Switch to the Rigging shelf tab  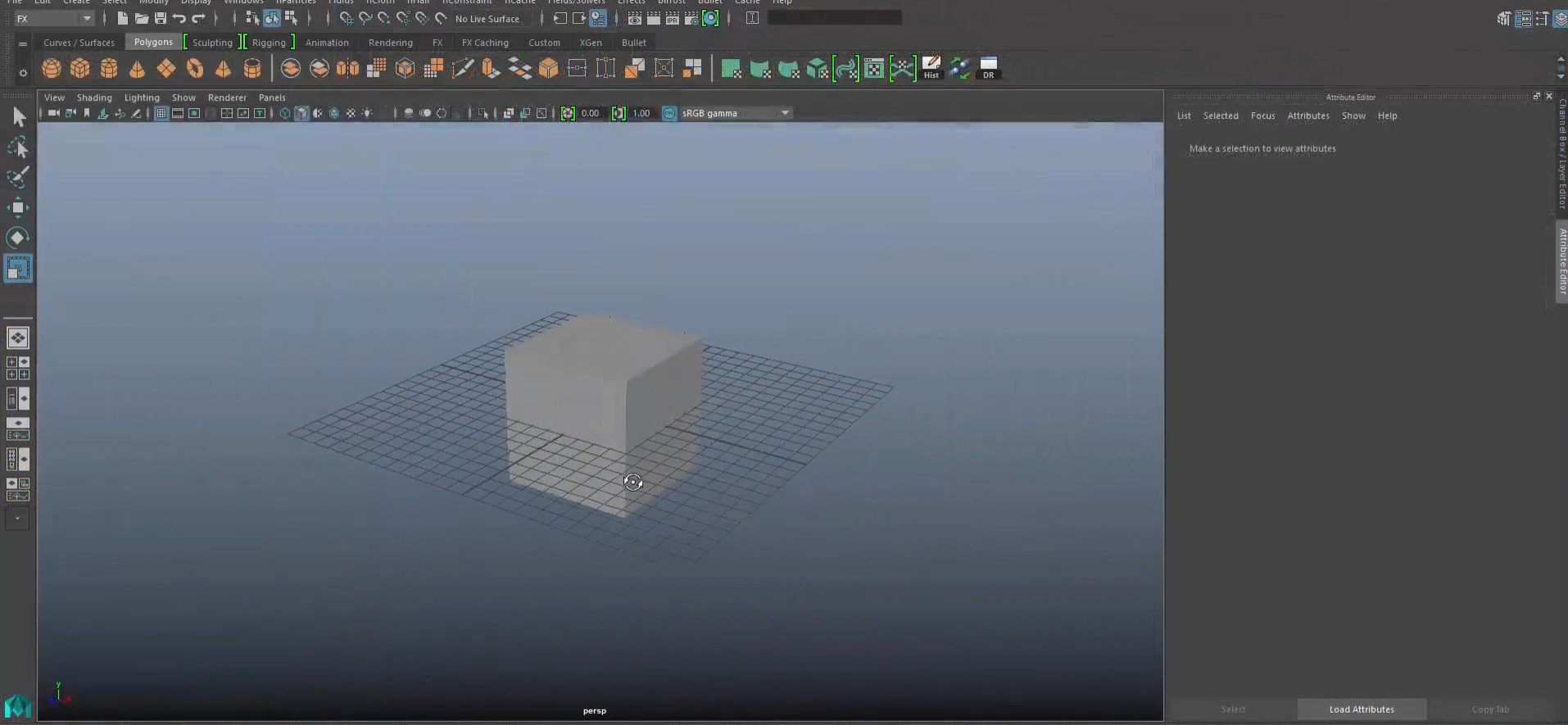click(269, 43)
